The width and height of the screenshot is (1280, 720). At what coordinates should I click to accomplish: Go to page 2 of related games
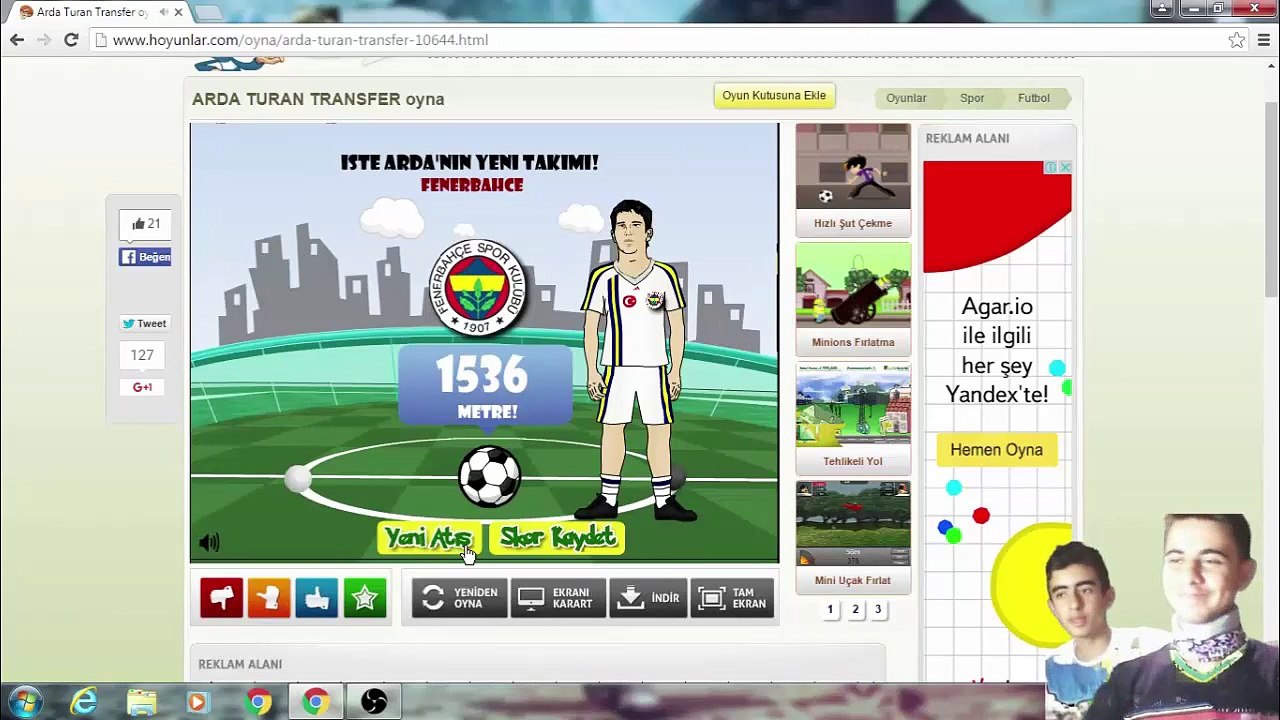click(855, 609)
